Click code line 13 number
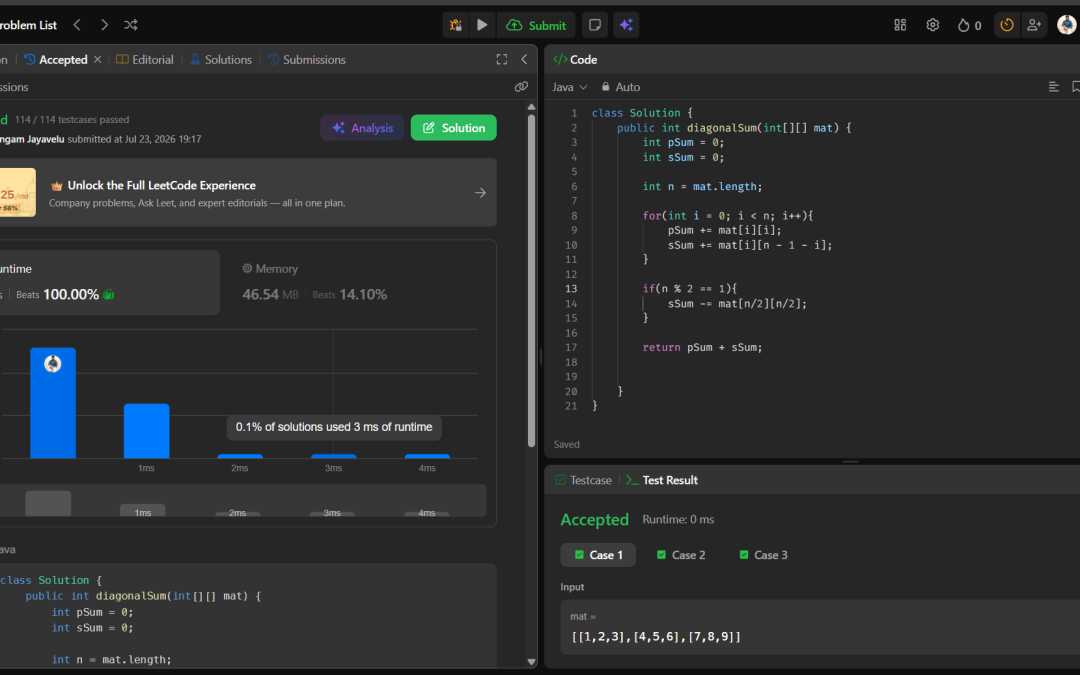This screenshot has height=675, width=1080. pos(571,289)
